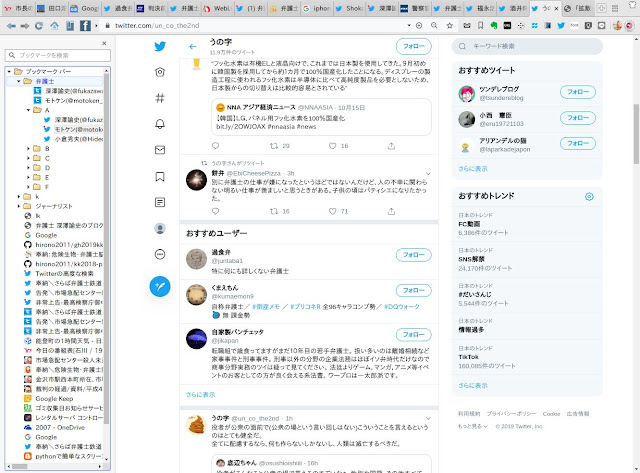Switch to the Google browser tab
This screenshot has height=473, width=640.
click(x=84, y=8)
